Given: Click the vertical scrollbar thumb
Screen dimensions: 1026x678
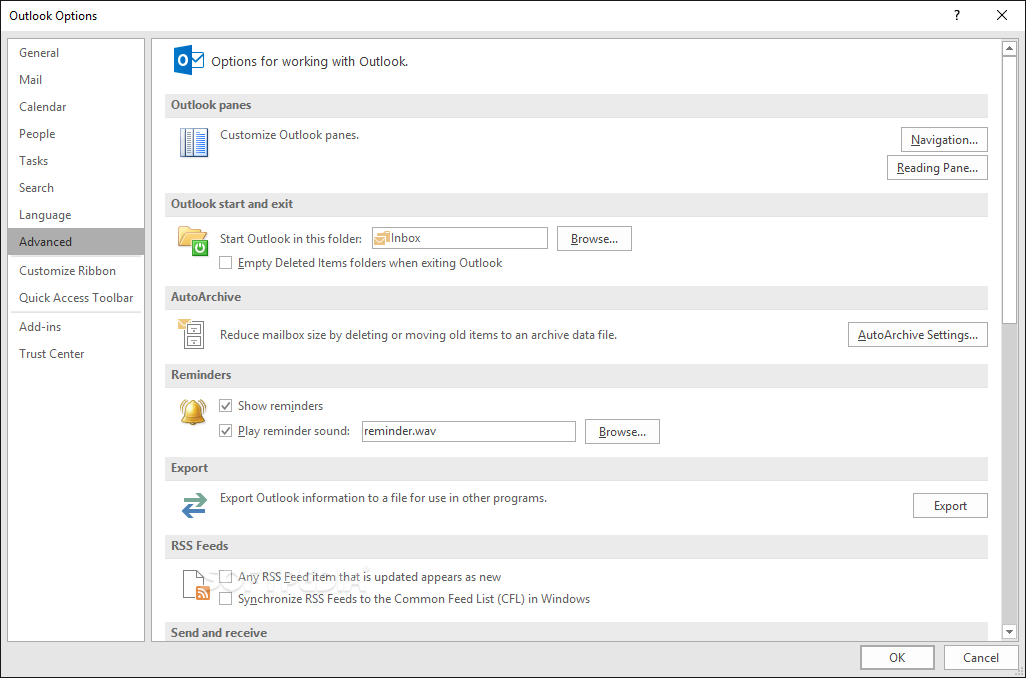Looking at the screenshot, I should click(1009, 190).
